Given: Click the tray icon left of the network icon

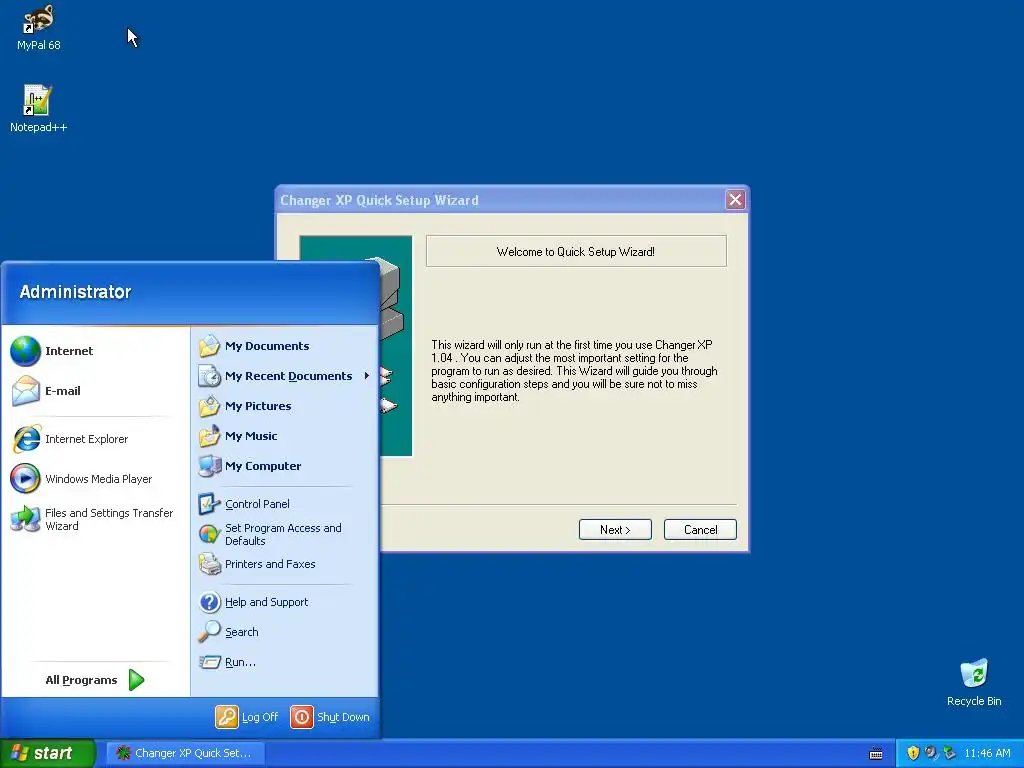Looking at the screenshot, I should point(931,753).
